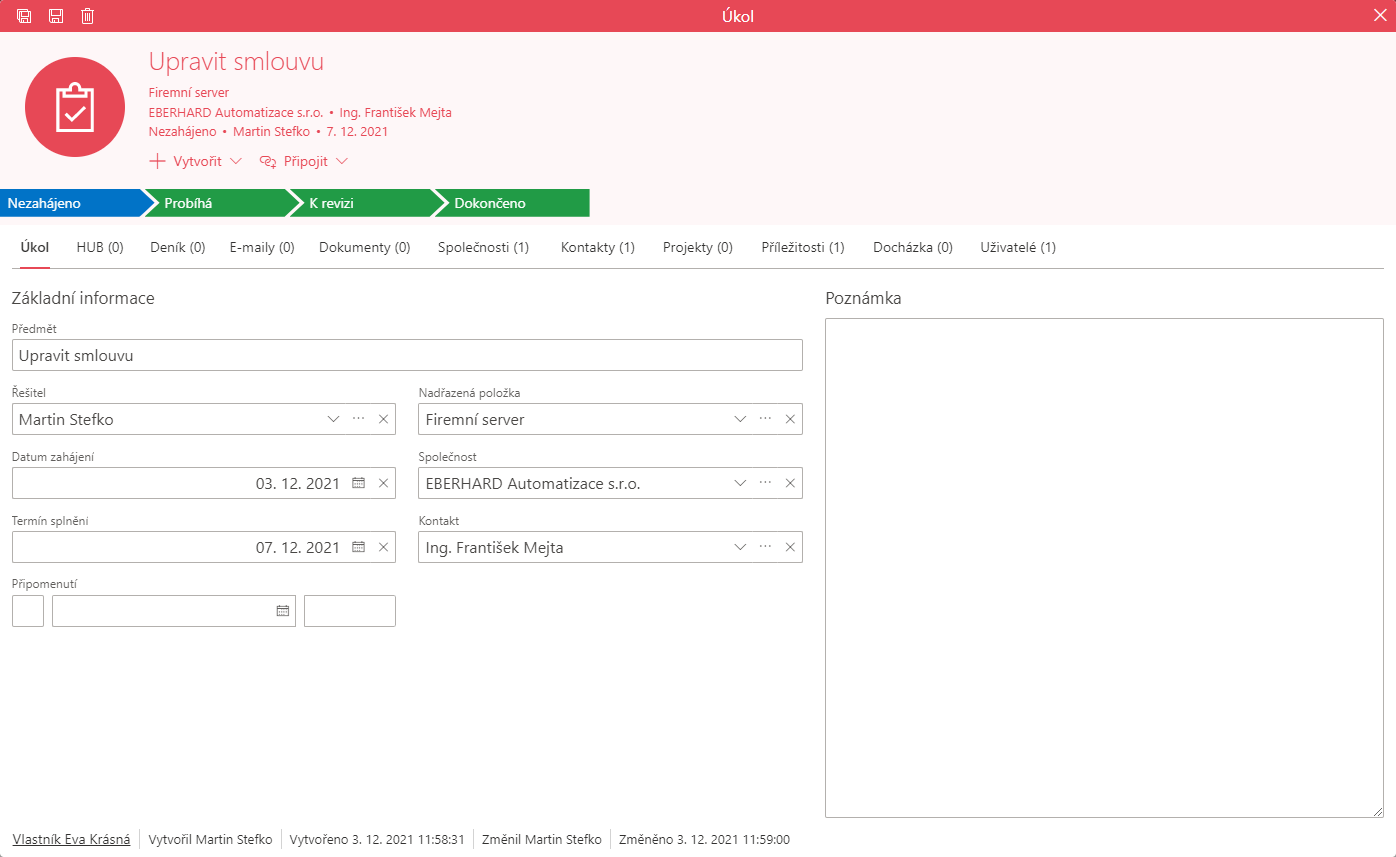Open Řešitel three-dots lookup
Image resolution: width=1396 pixels, height=857 pixels.
coord(359,419)
